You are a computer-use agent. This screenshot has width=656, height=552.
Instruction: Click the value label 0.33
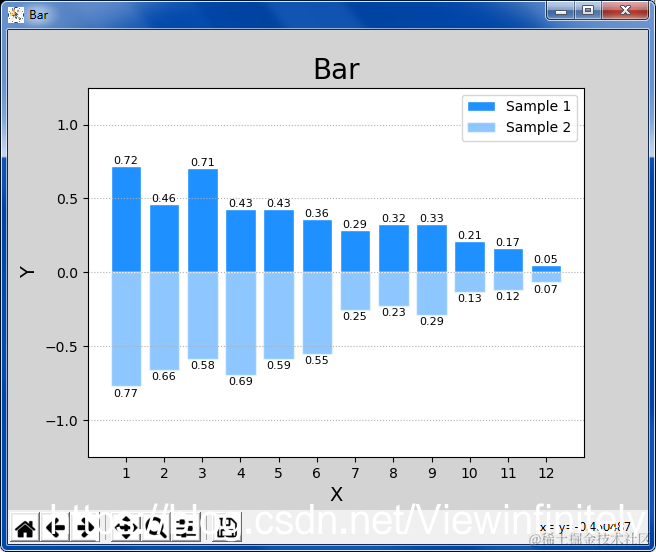pyautogui.click(x=432, y=218)
